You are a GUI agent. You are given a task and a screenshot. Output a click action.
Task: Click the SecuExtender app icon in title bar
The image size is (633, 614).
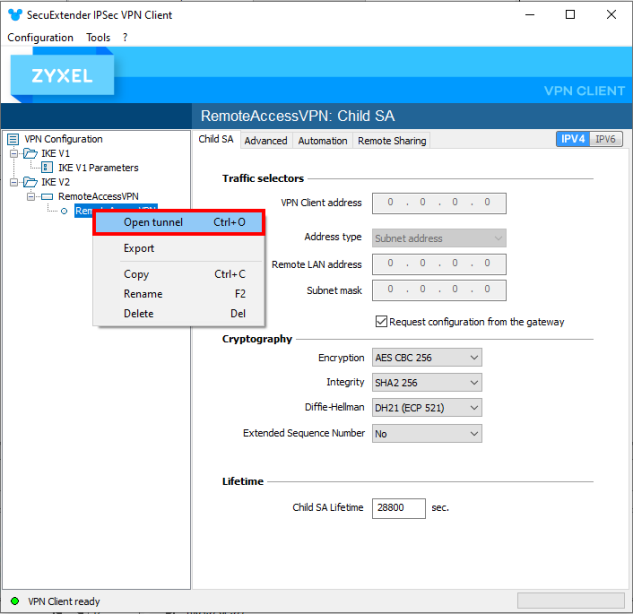14,15
